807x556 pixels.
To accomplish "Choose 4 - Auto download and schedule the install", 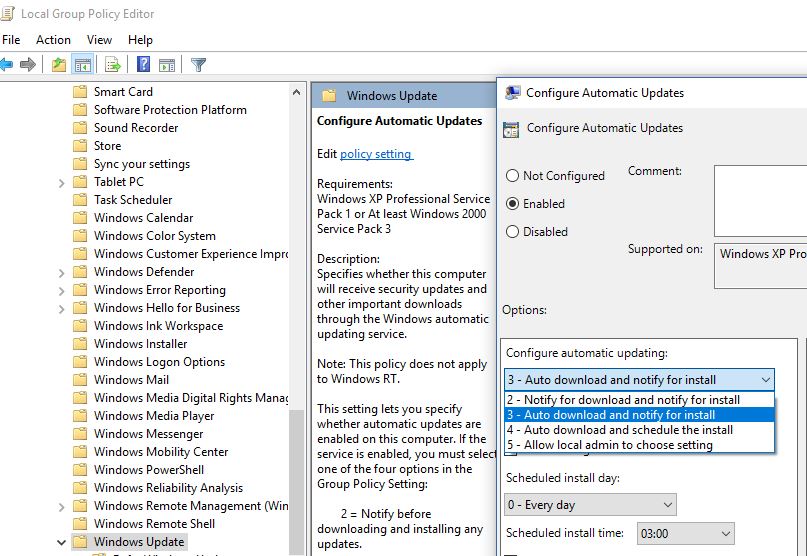I will 639,429.
